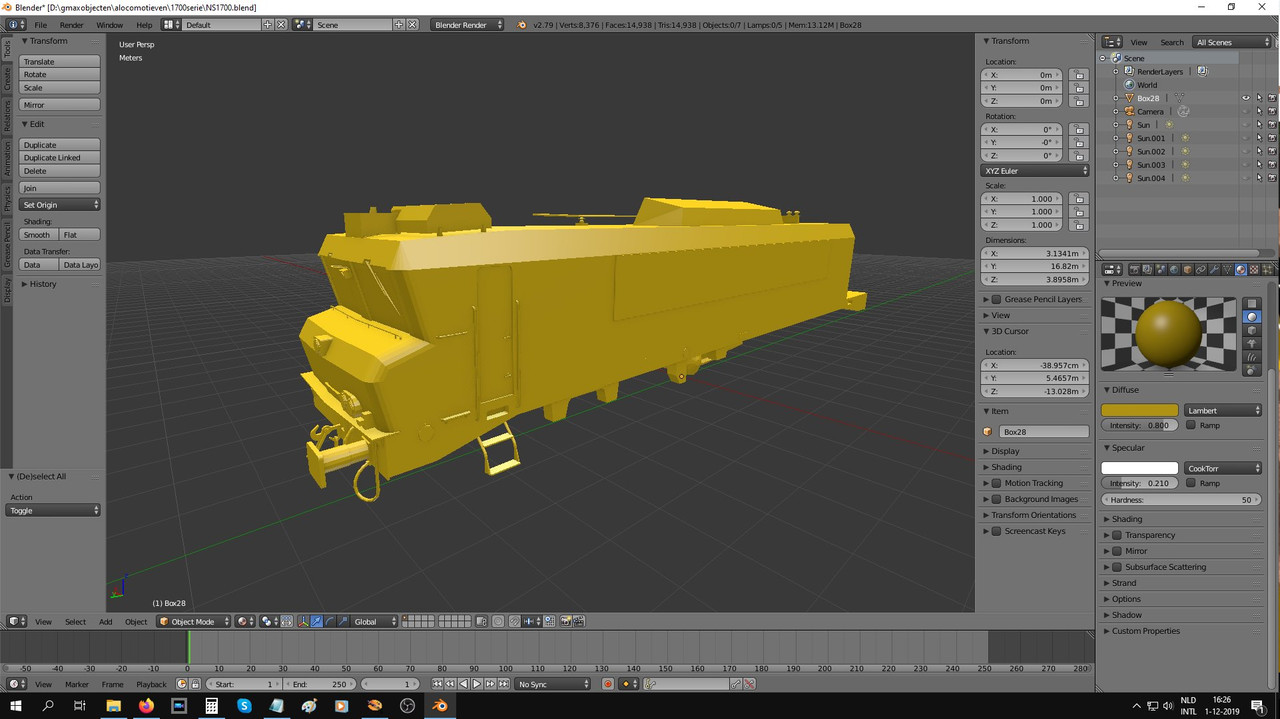The image size is (1280, 719).
Task: Enable the Transparency checkbox
Action: [x=1117, y=535]
